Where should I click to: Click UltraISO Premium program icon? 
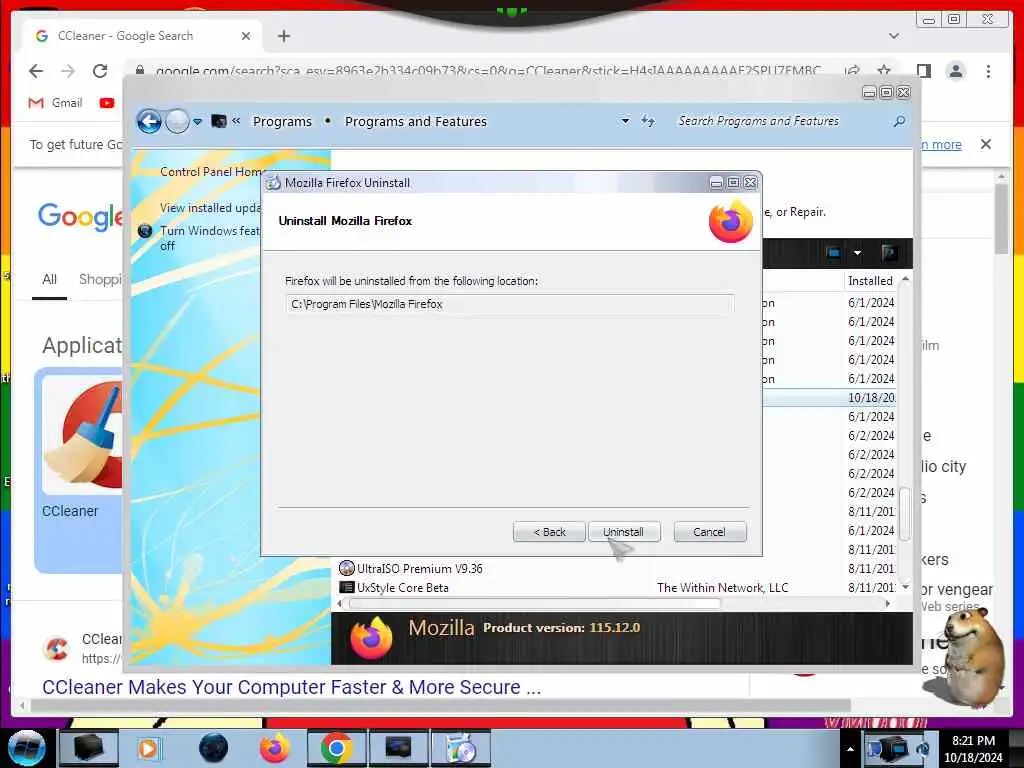click(347, 569)
